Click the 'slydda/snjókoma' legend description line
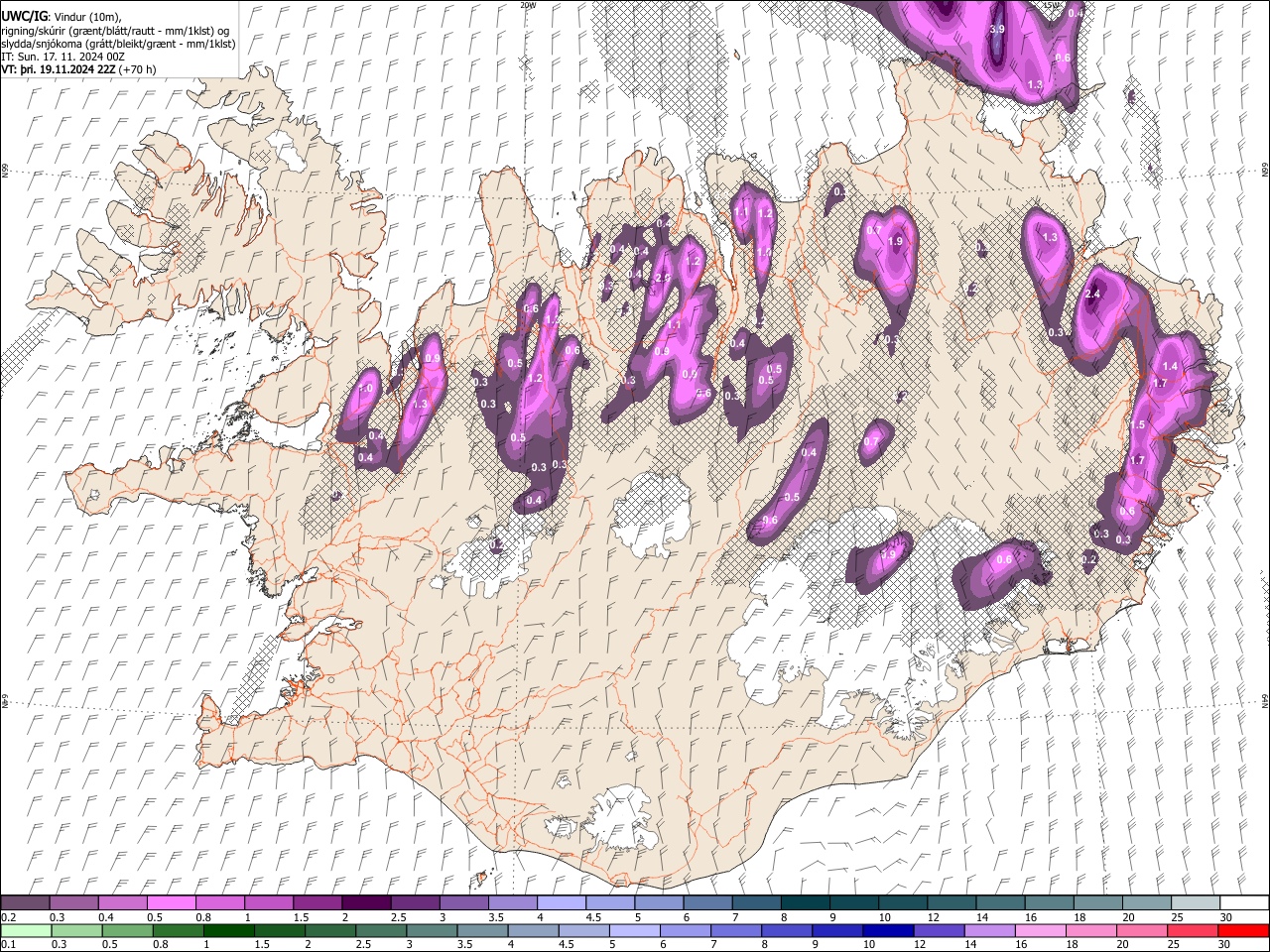Image resolution: width=1270 pixels, height=952 pixels. pos(118,45)
